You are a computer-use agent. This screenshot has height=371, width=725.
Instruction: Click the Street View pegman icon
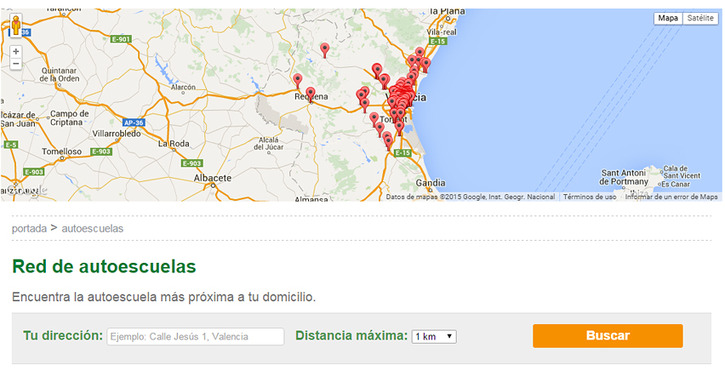16,26
